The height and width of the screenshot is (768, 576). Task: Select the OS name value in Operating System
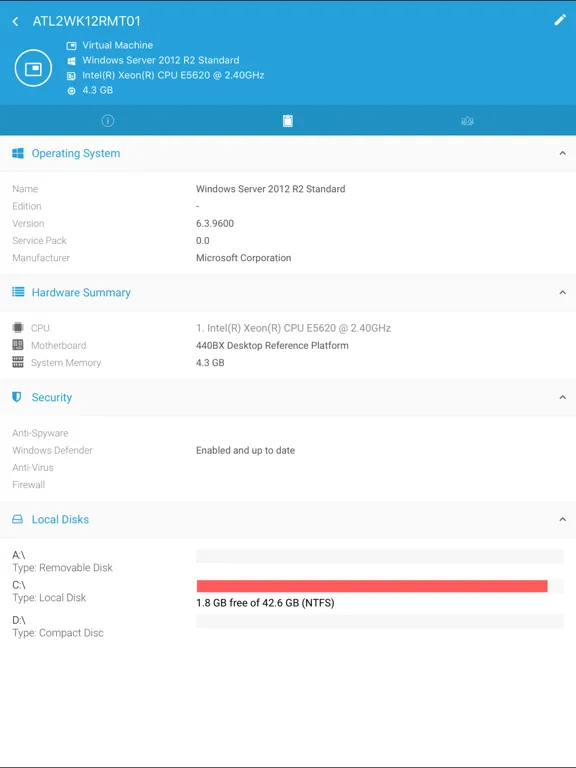pos(270,189)
